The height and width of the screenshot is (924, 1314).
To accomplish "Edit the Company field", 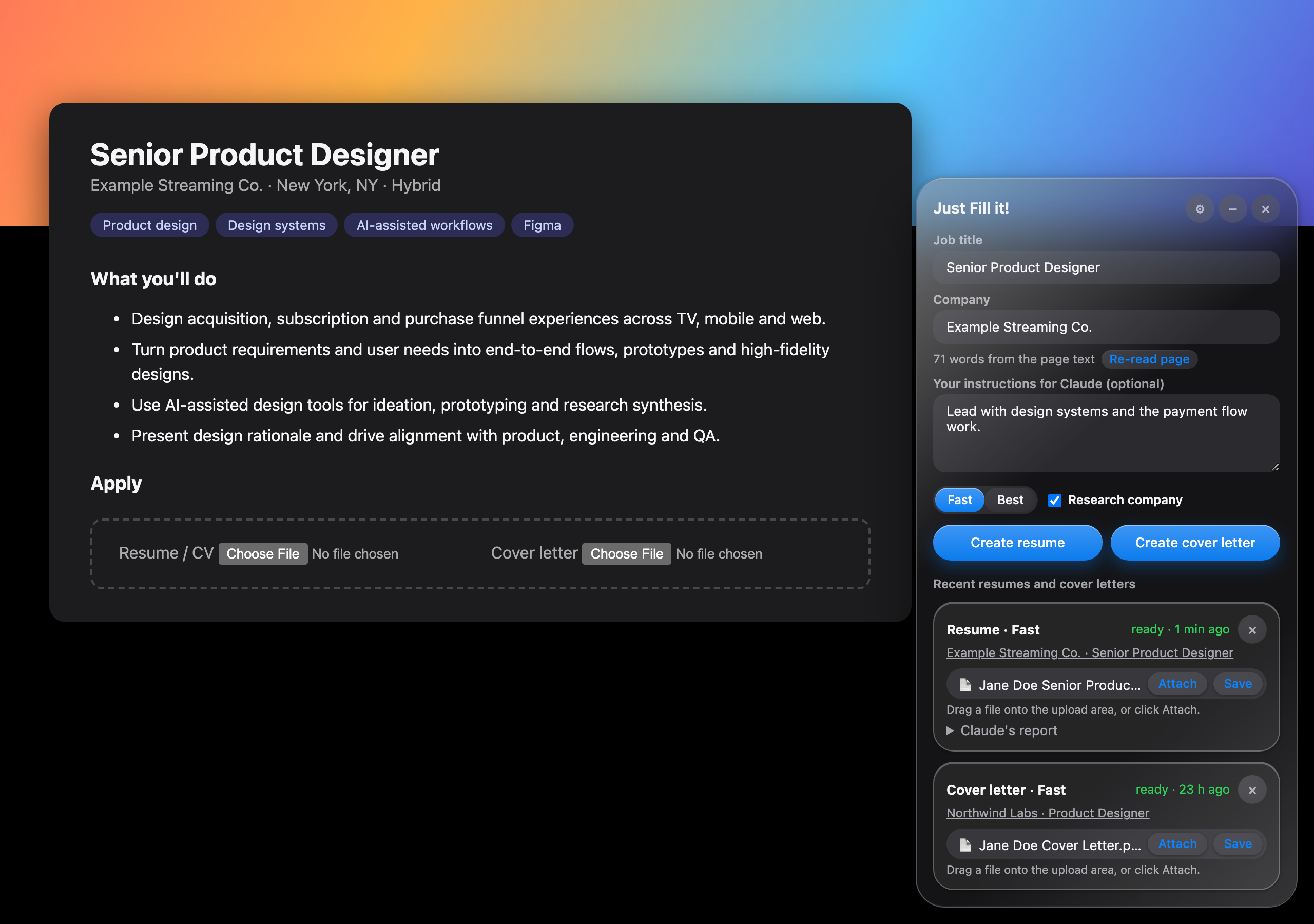I will pos(1106,327).
